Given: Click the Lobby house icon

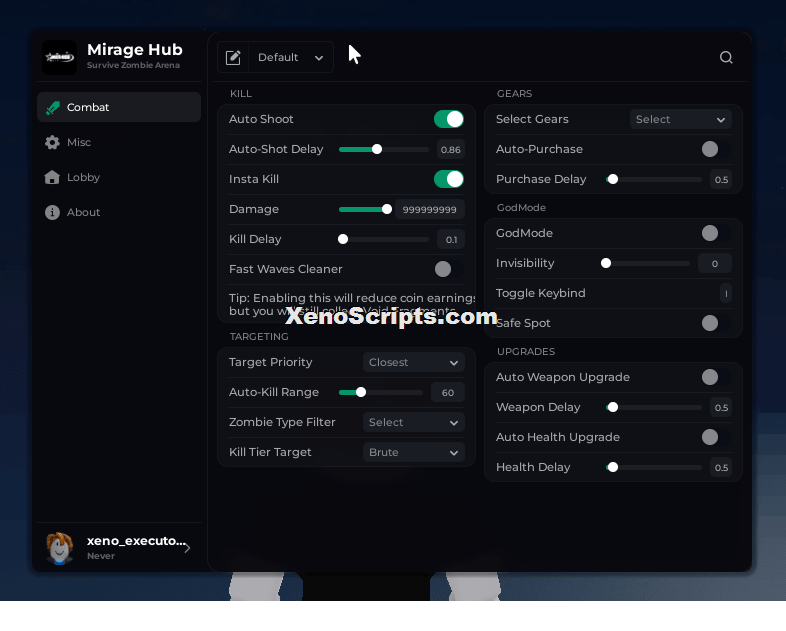Looking at the screenshot, I should coord(52,177).
